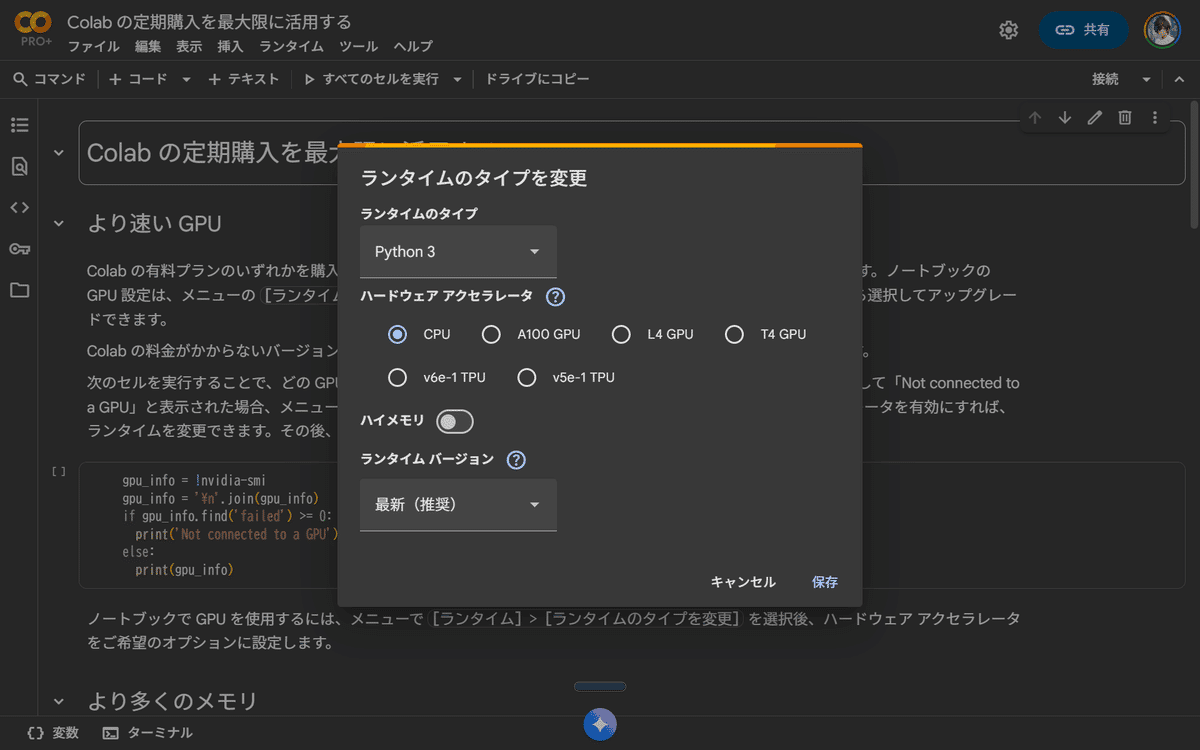Image resolution: width=1200 pixels, height=750 pixels.
Task: Select the L4 GPU option
Action: [621, 335]
